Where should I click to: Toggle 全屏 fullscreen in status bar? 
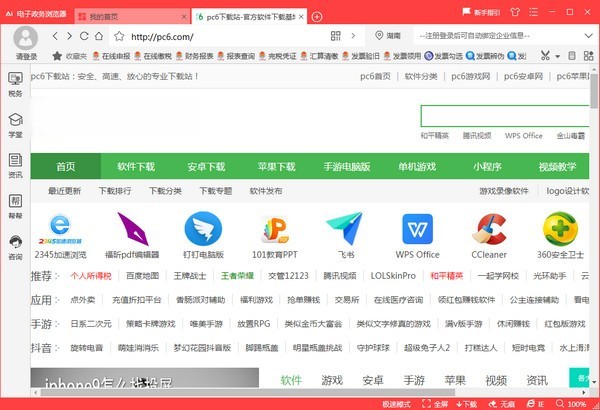(x=435, y=404)
